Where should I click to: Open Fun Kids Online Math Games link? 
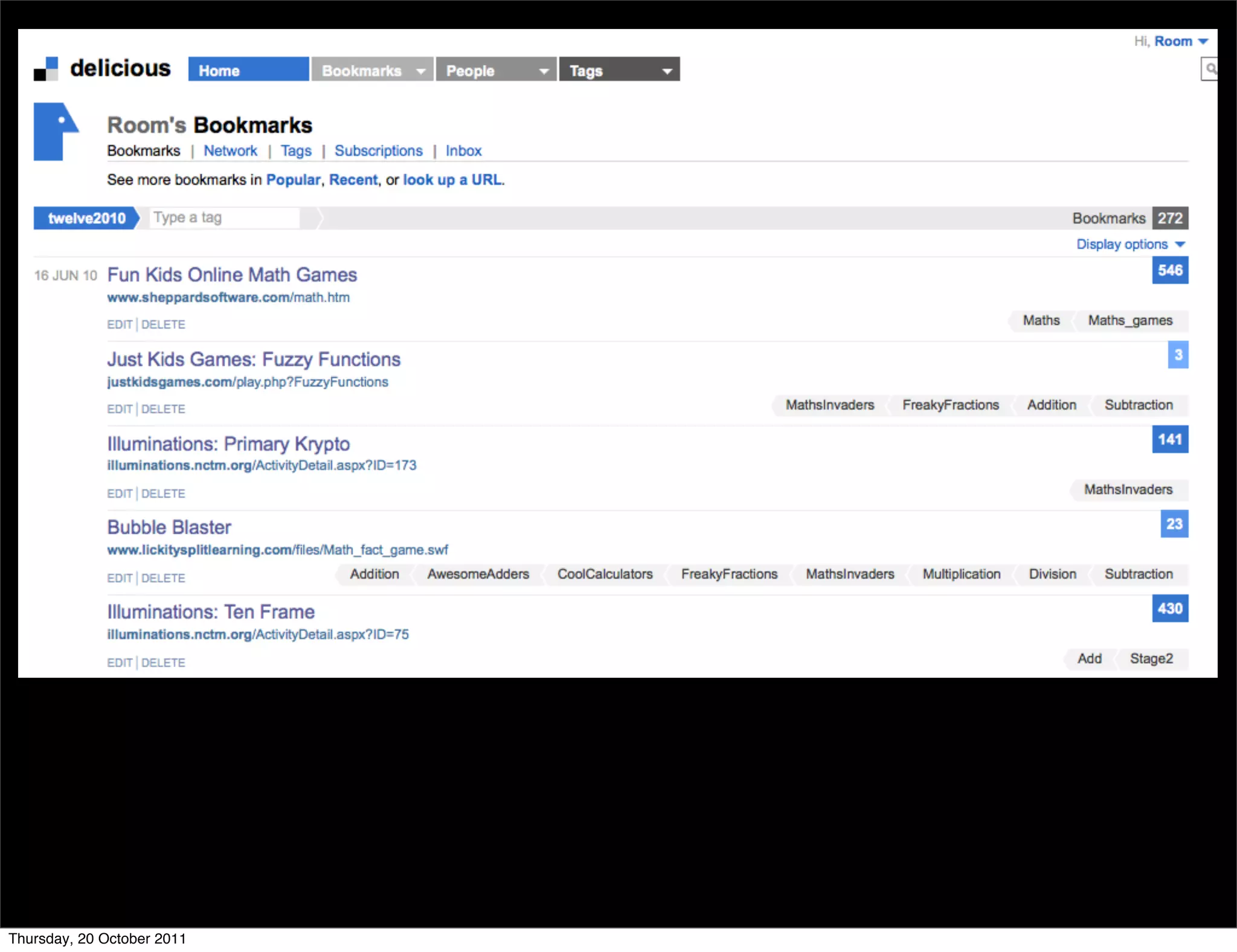[x=232, y=275]
